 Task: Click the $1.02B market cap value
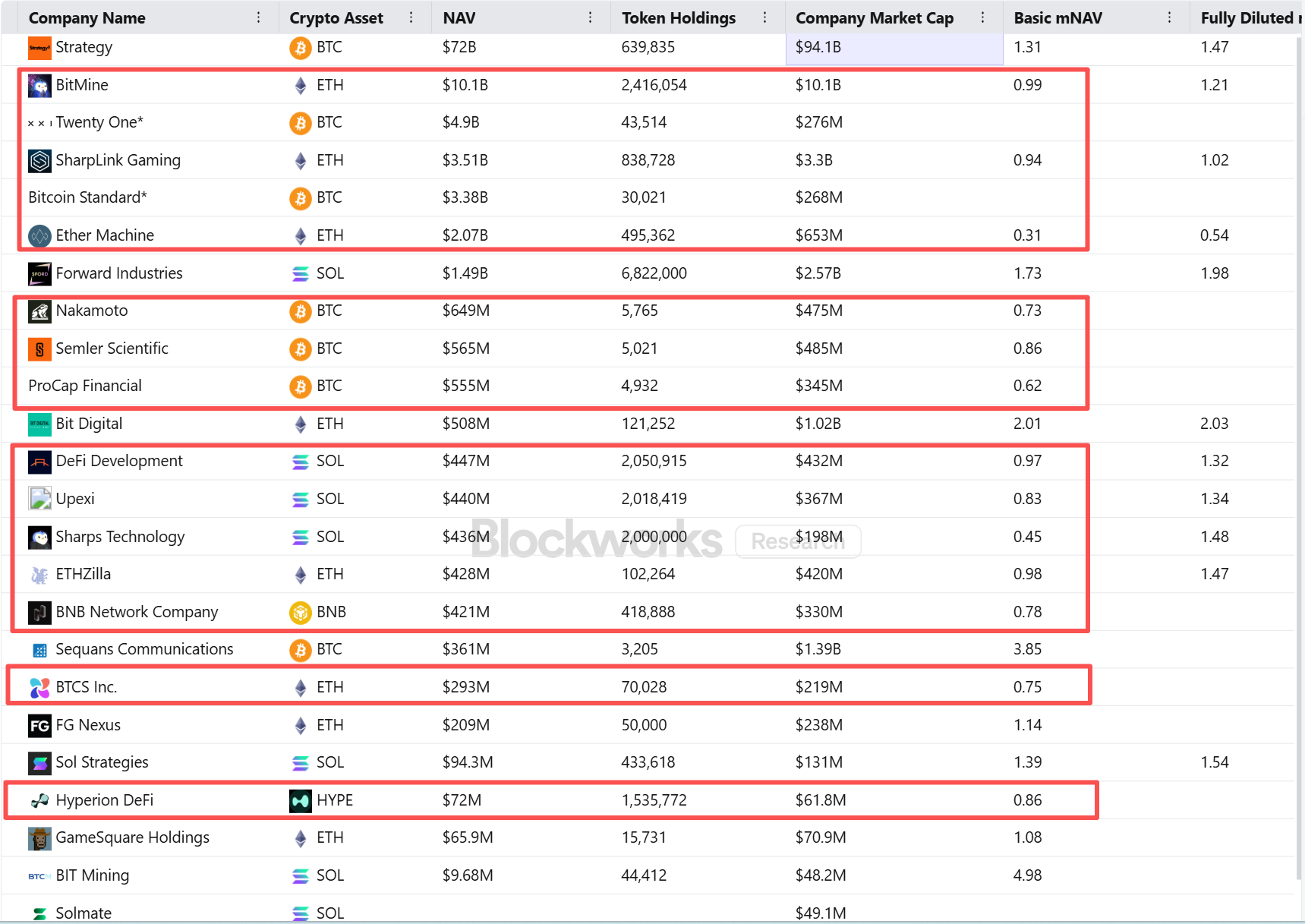point(818,424)
